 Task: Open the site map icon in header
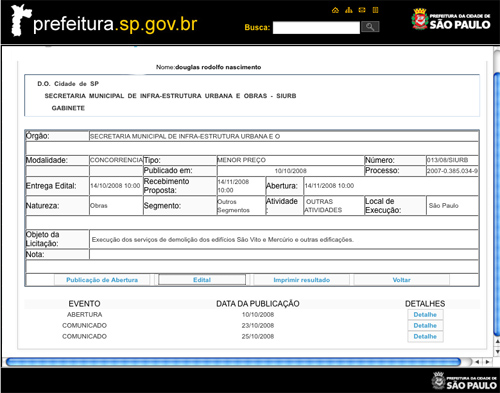click(349, 10)
